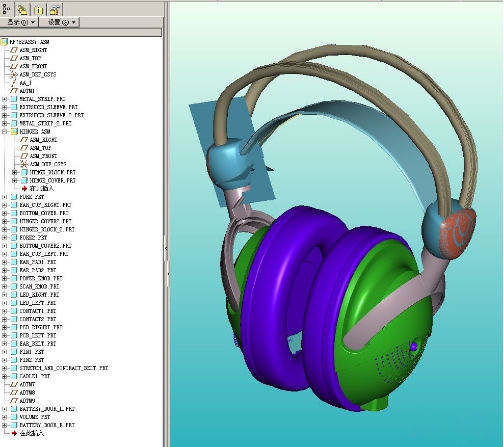This screenshot has height=447, width=504.
Task: Select ASM_DEF_CSYS icon under HINGES.ASM
Action: coord(24,164)
